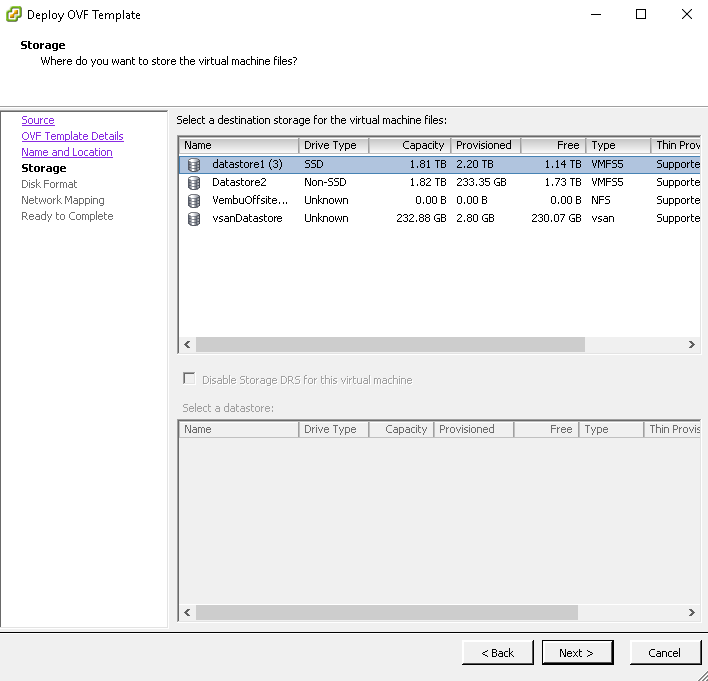Image resolution: width=708 pixels, height=681 pixels.
Task: Click upper table scroll left arrow
Action: click(x=187, y=345)
